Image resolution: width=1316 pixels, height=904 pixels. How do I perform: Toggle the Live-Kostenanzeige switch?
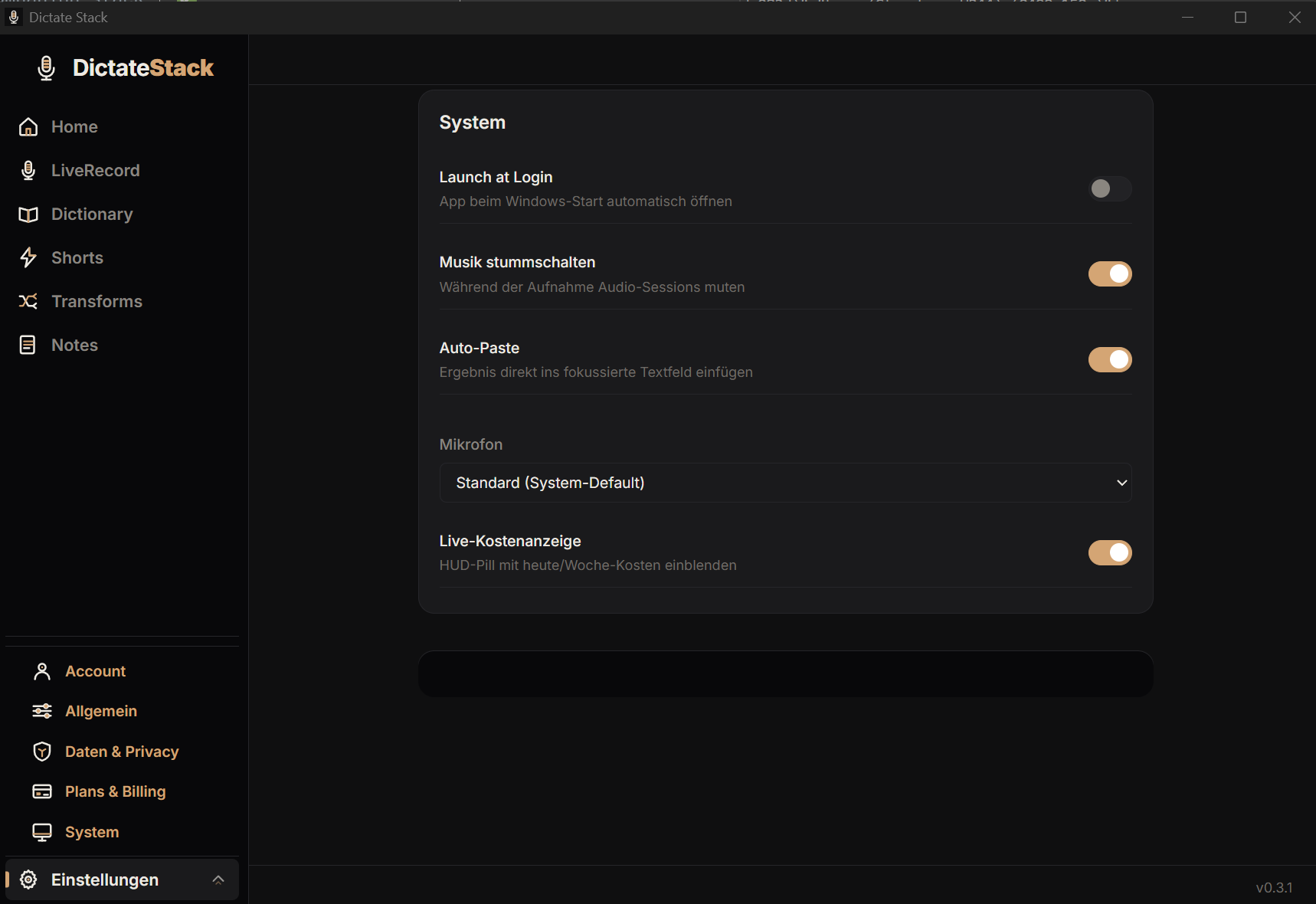[1110, 552]
